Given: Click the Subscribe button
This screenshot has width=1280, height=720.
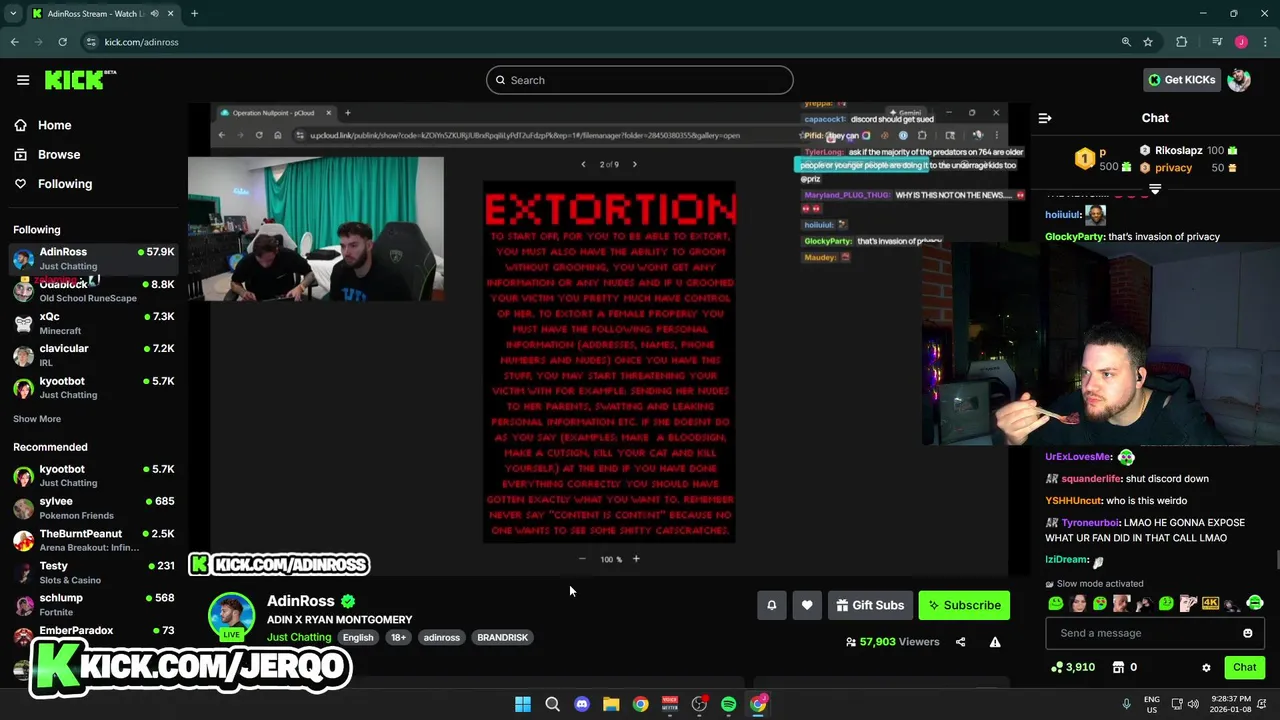Looking at the screenshot, I should tap(964, 605).
